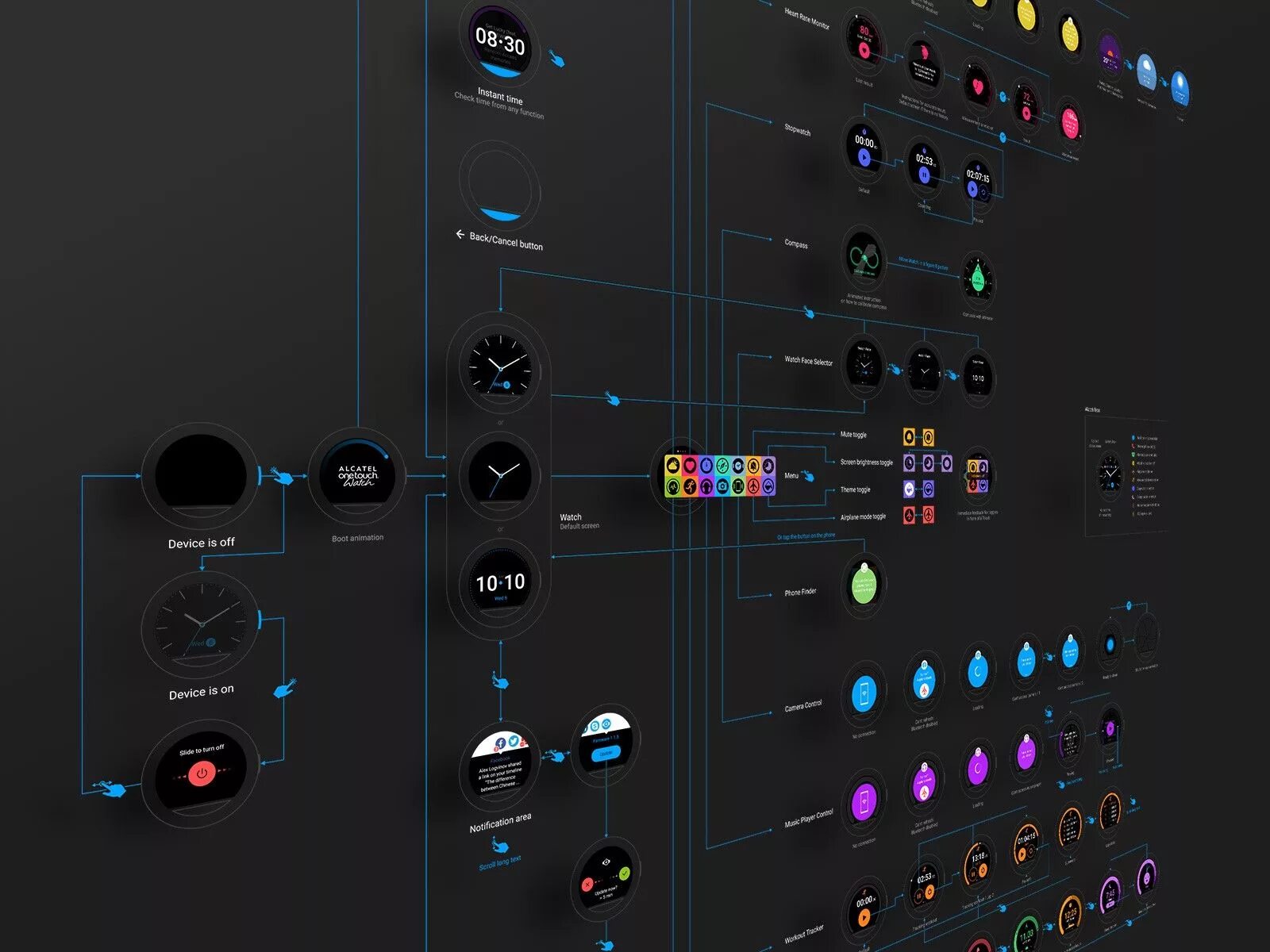Tap the blue play button on 00:00 stopwatch
1270x952 pixels.
pyautogui.click(x=864, y=157)
